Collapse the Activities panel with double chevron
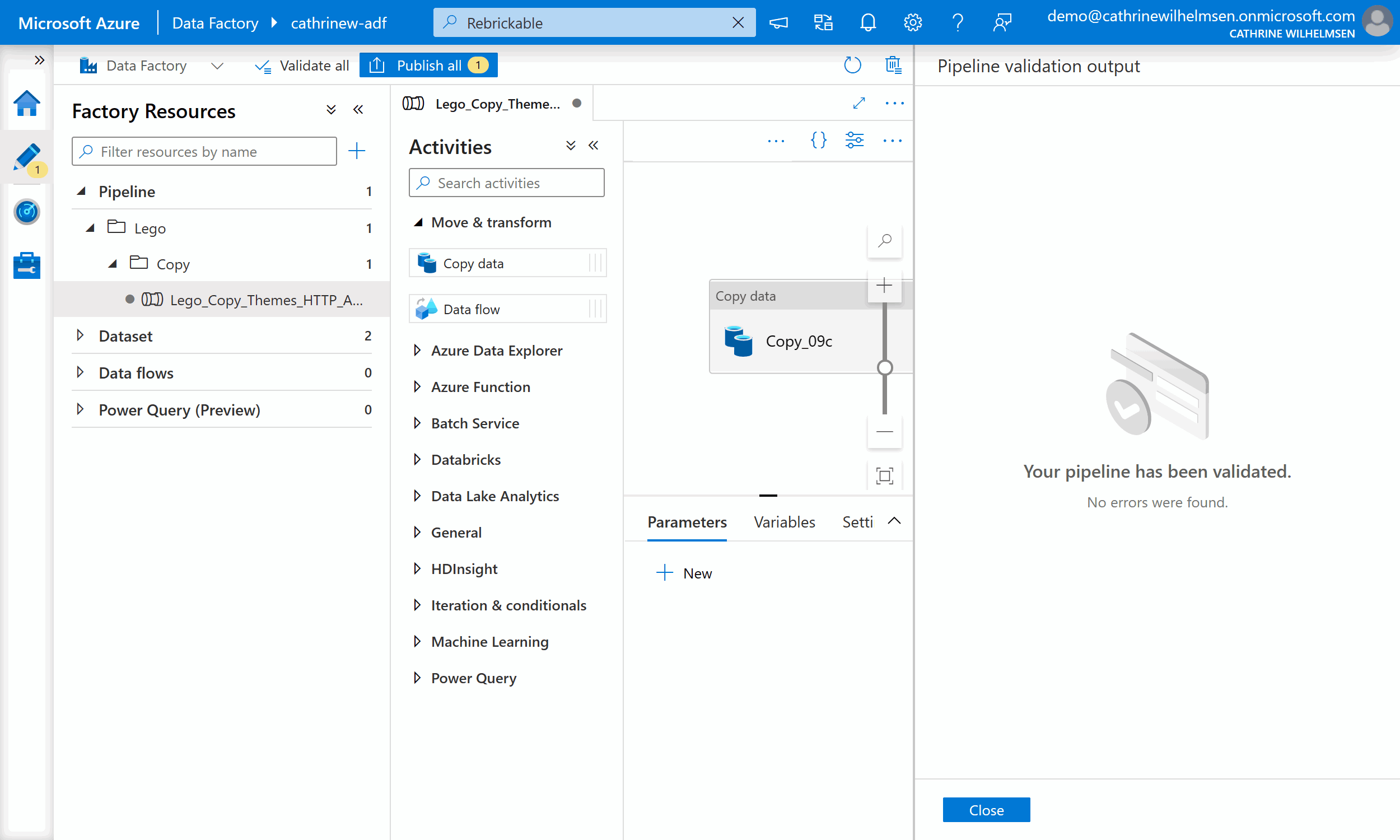 (593, 146)
